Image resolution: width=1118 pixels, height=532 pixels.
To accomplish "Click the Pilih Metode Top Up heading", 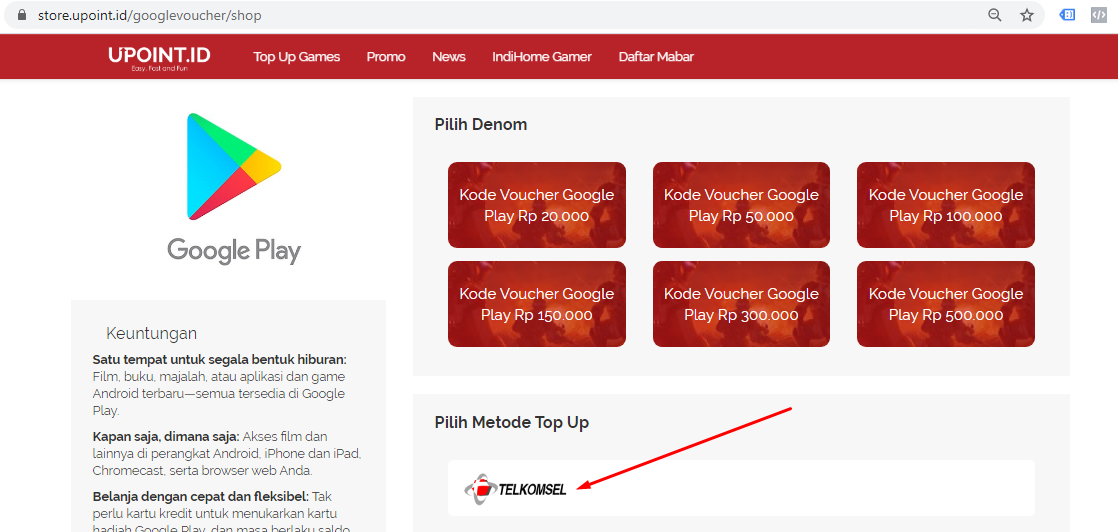I will point(512,422).
